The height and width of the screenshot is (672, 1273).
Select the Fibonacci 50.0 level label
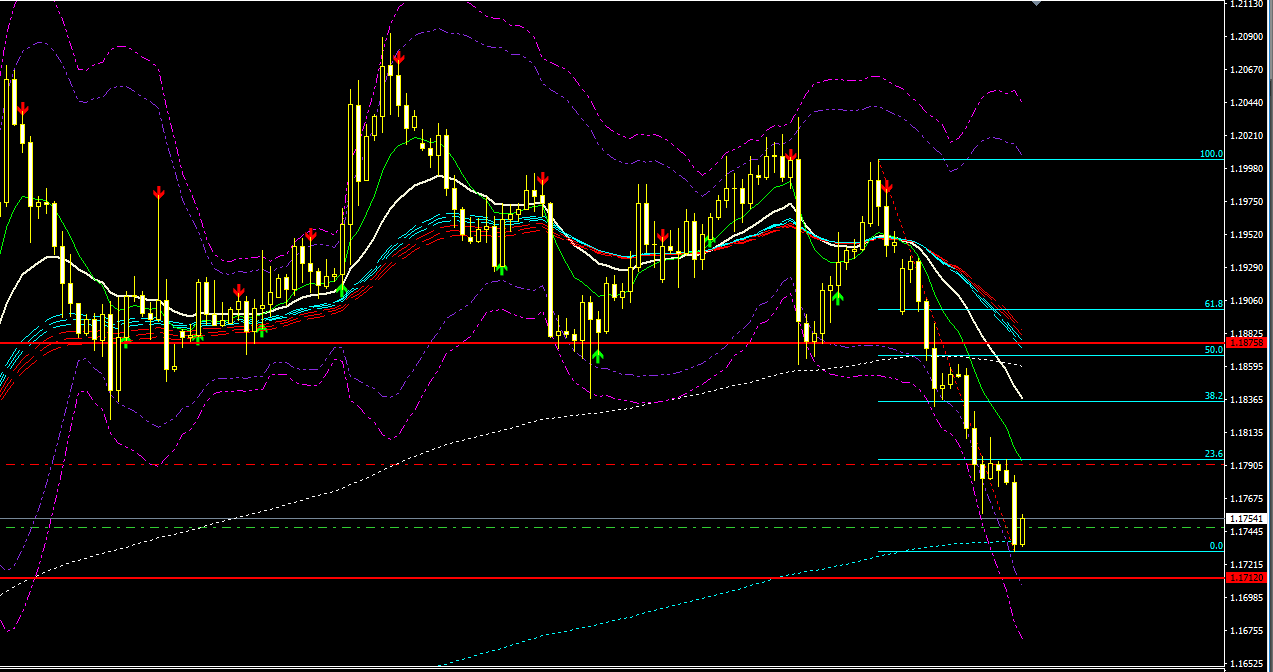point(1214,350)
